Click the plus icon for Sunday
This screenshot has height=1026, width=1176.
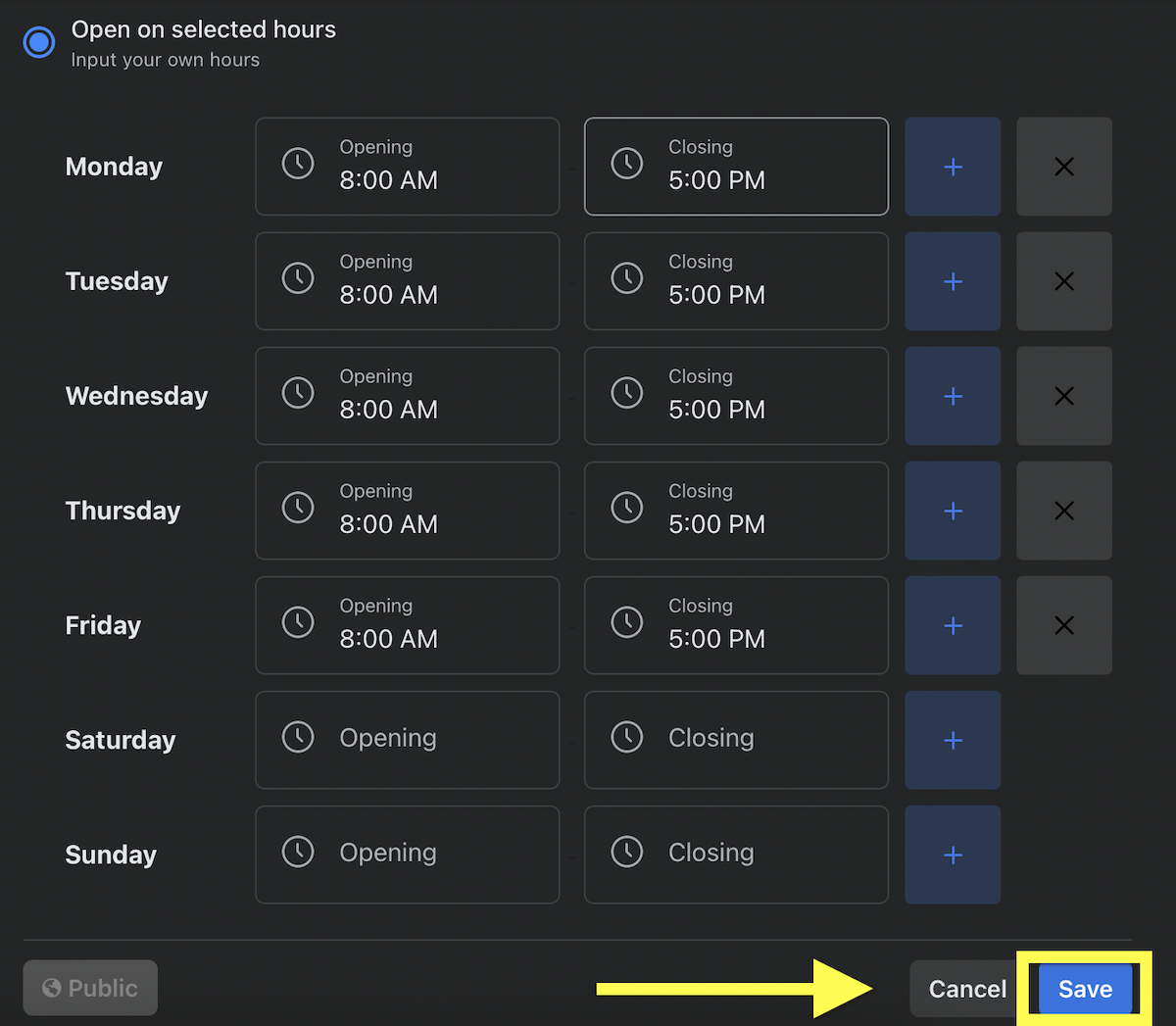pos(953,855)
